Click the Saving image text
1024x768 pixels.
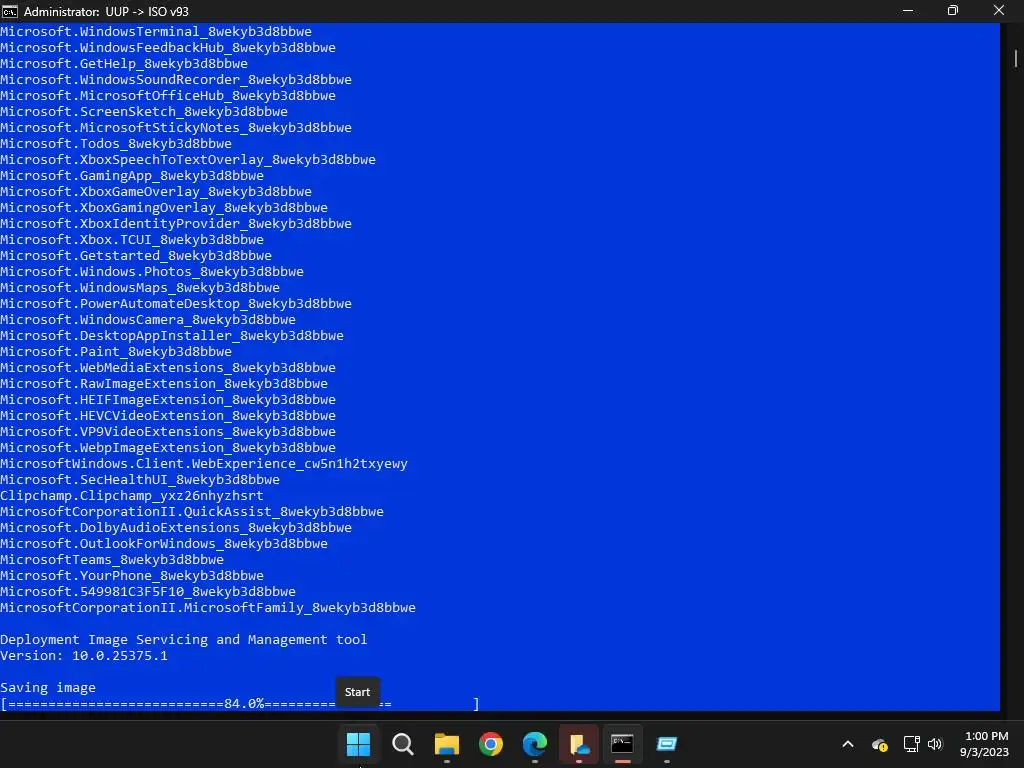point(48,688)
